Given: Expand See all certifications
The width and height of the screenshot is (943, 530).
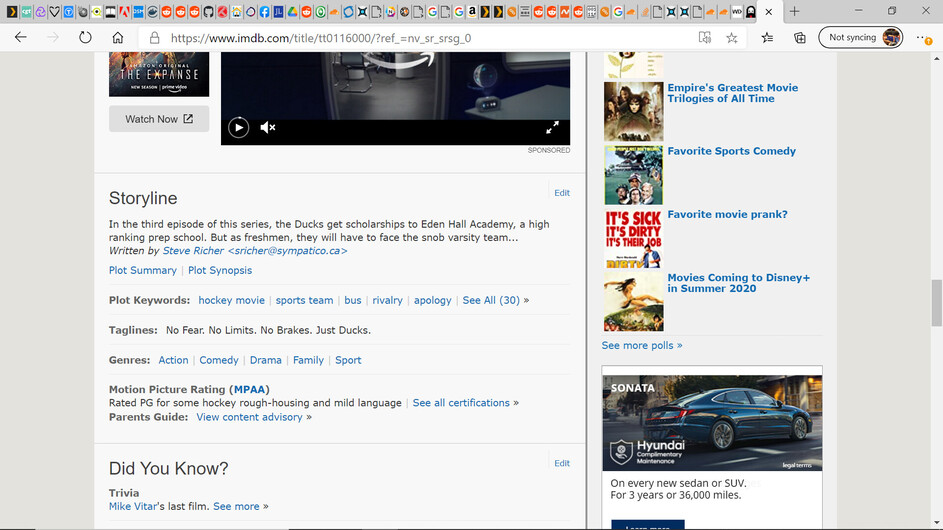Looking at the screenshot, I should [x=461, y=403].
